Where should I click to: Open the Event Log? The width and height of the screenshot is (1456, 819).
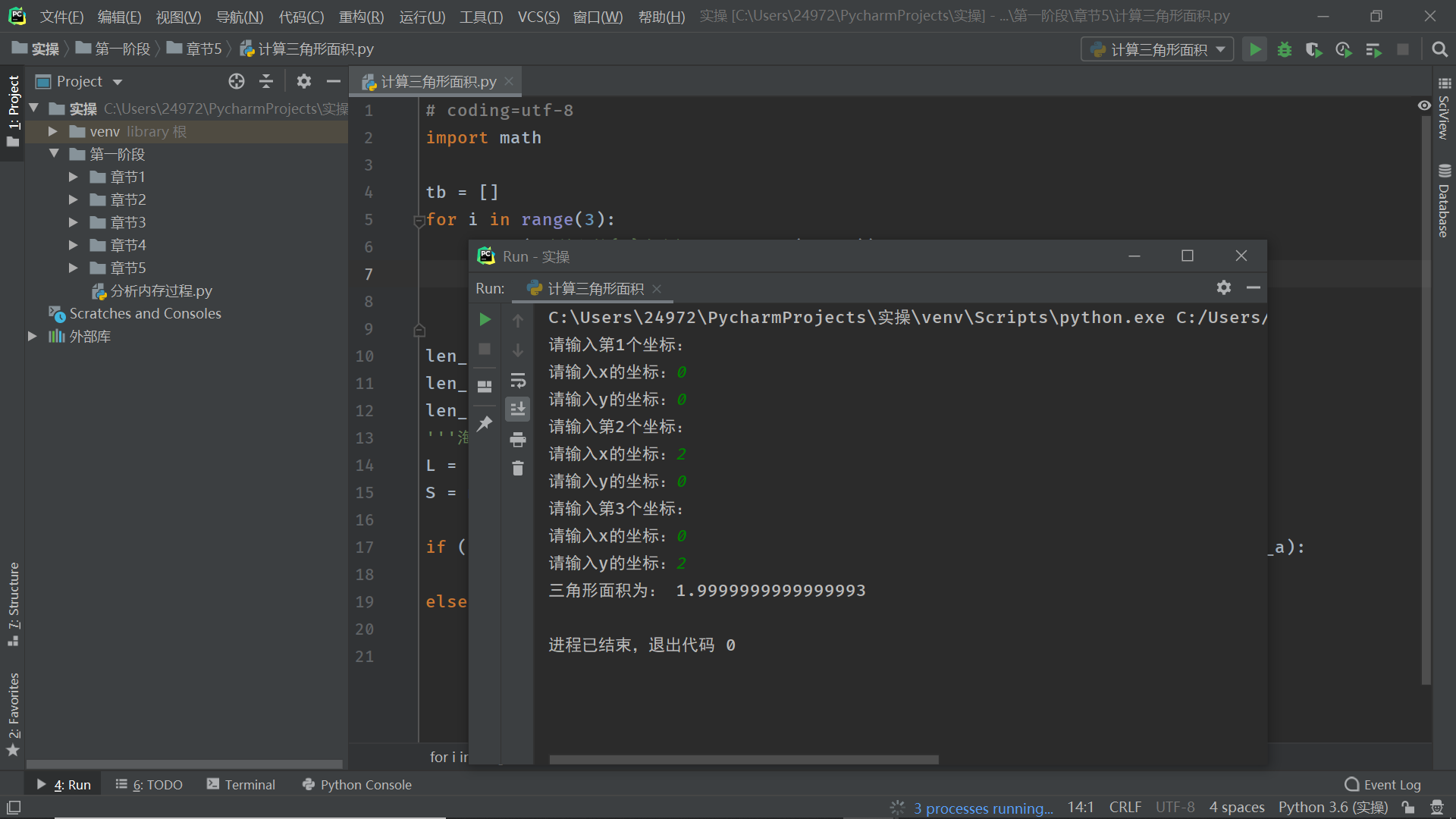pyautogui.click(x=1382, y=785)
